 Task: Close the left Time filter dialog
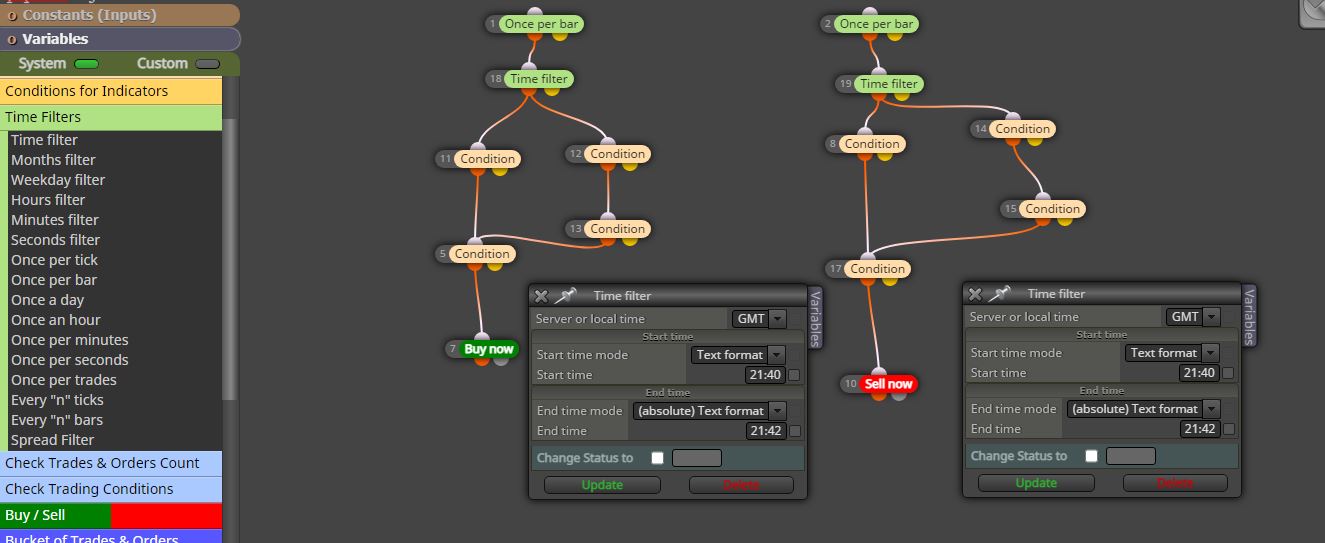coord(541,296)
